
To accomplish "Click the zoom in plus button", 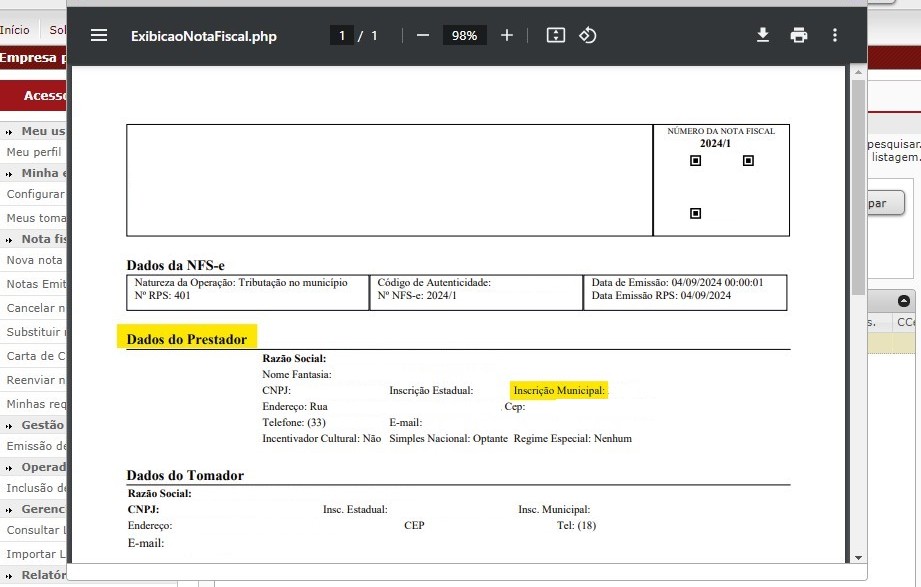I will tap(506, 35).
